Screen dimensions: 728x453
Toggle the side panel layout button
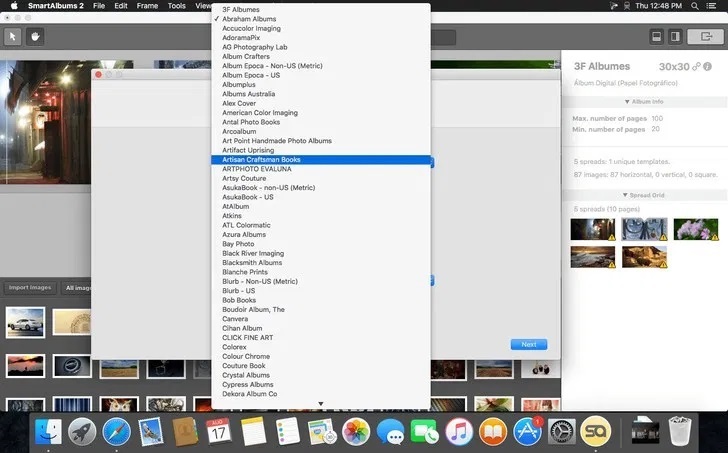(675, 37)
